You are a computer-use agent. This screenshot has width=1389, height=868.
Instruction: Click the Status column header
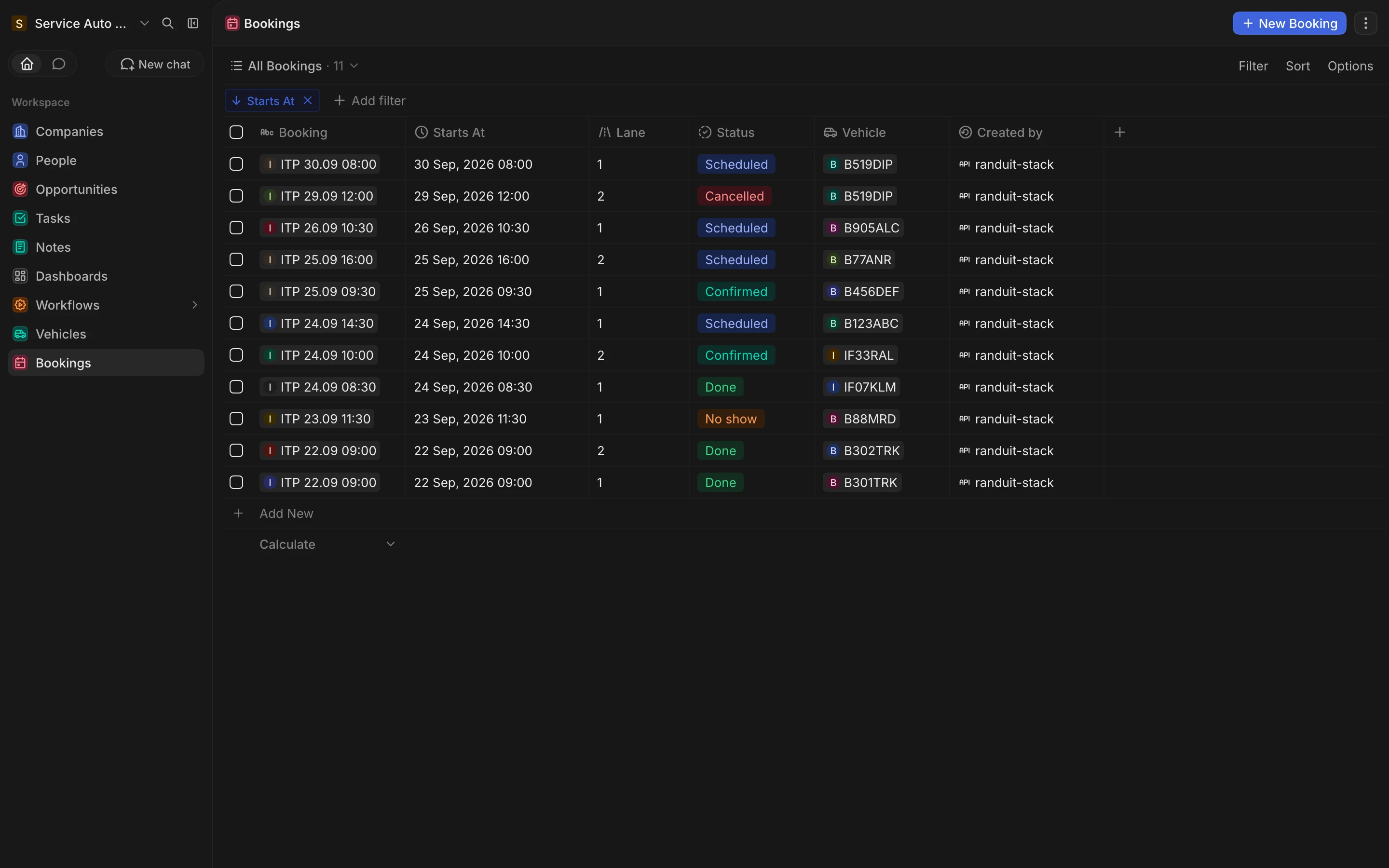point(752,133)
